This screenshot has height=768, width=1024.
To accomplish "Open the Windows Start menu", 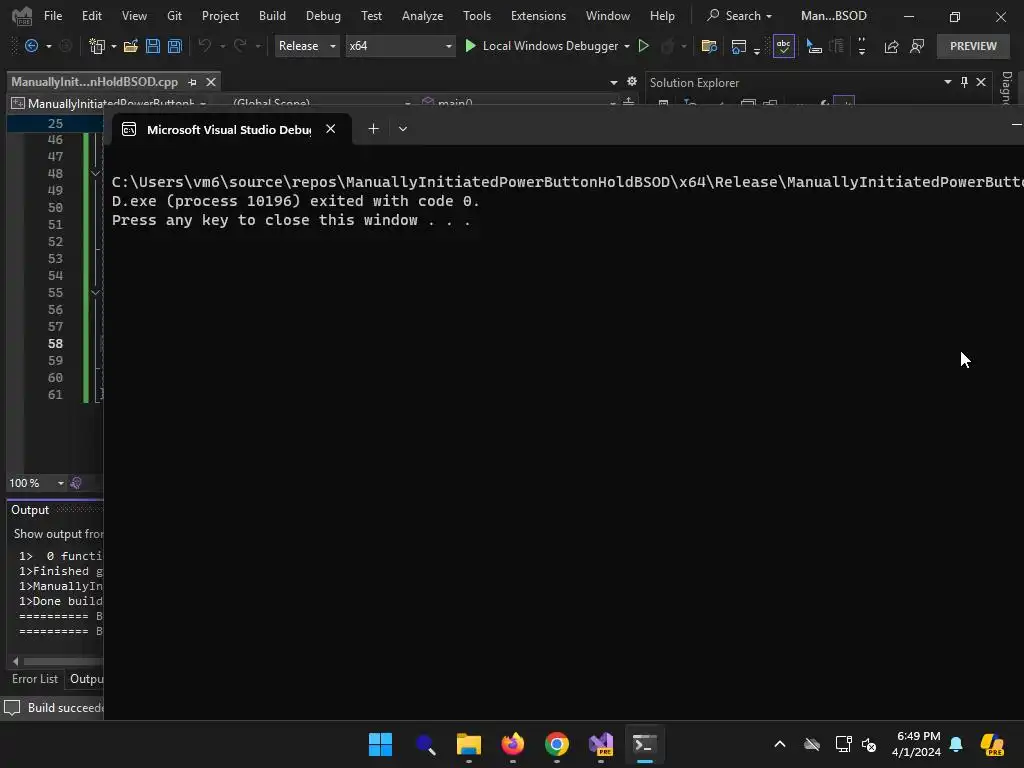I will [380, 744].
